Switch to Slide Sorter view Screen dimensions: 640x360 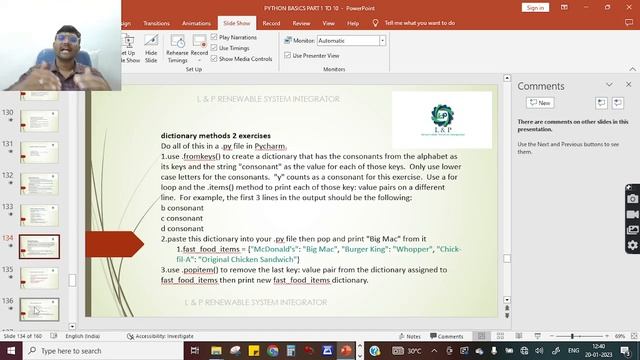pos(500,336)
